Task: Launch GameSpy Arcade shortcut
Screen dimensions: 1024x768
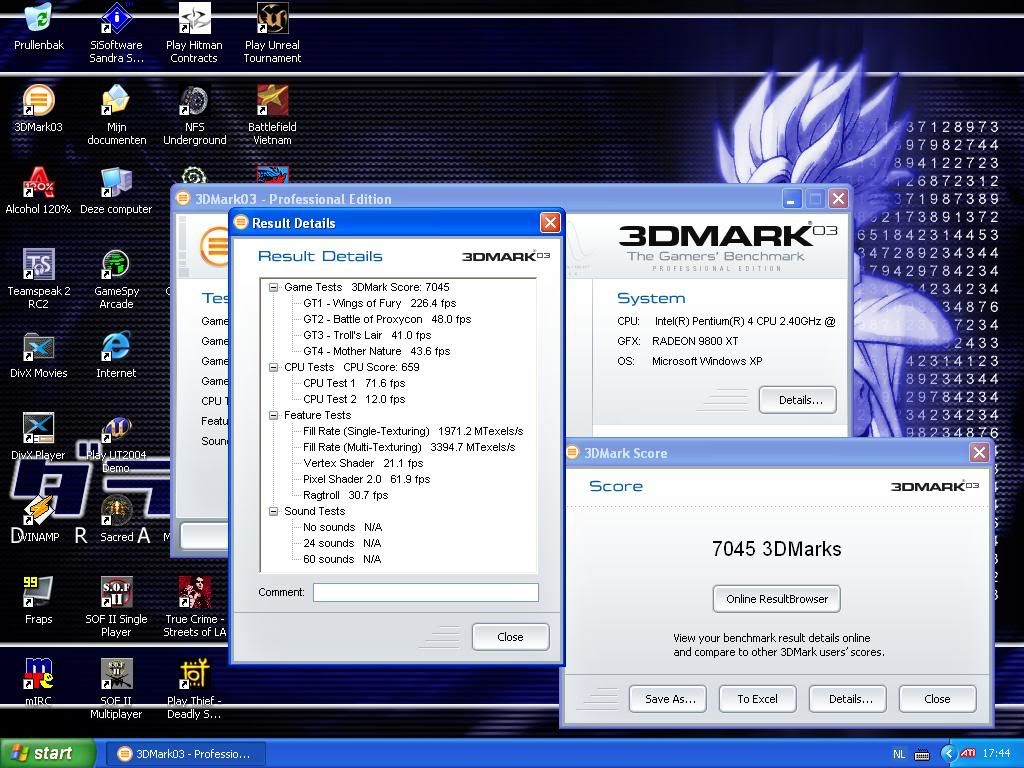Action: tap(116, 279)
